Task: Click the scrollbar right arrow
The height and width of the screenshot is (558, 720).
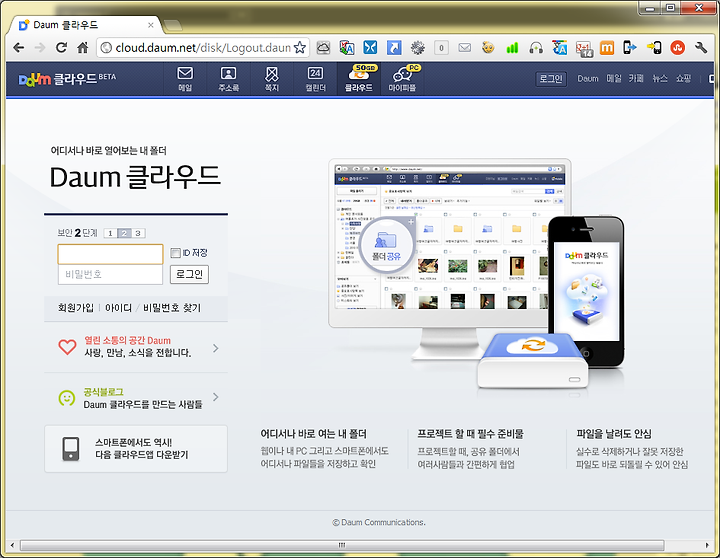Action: click(707, 545)
